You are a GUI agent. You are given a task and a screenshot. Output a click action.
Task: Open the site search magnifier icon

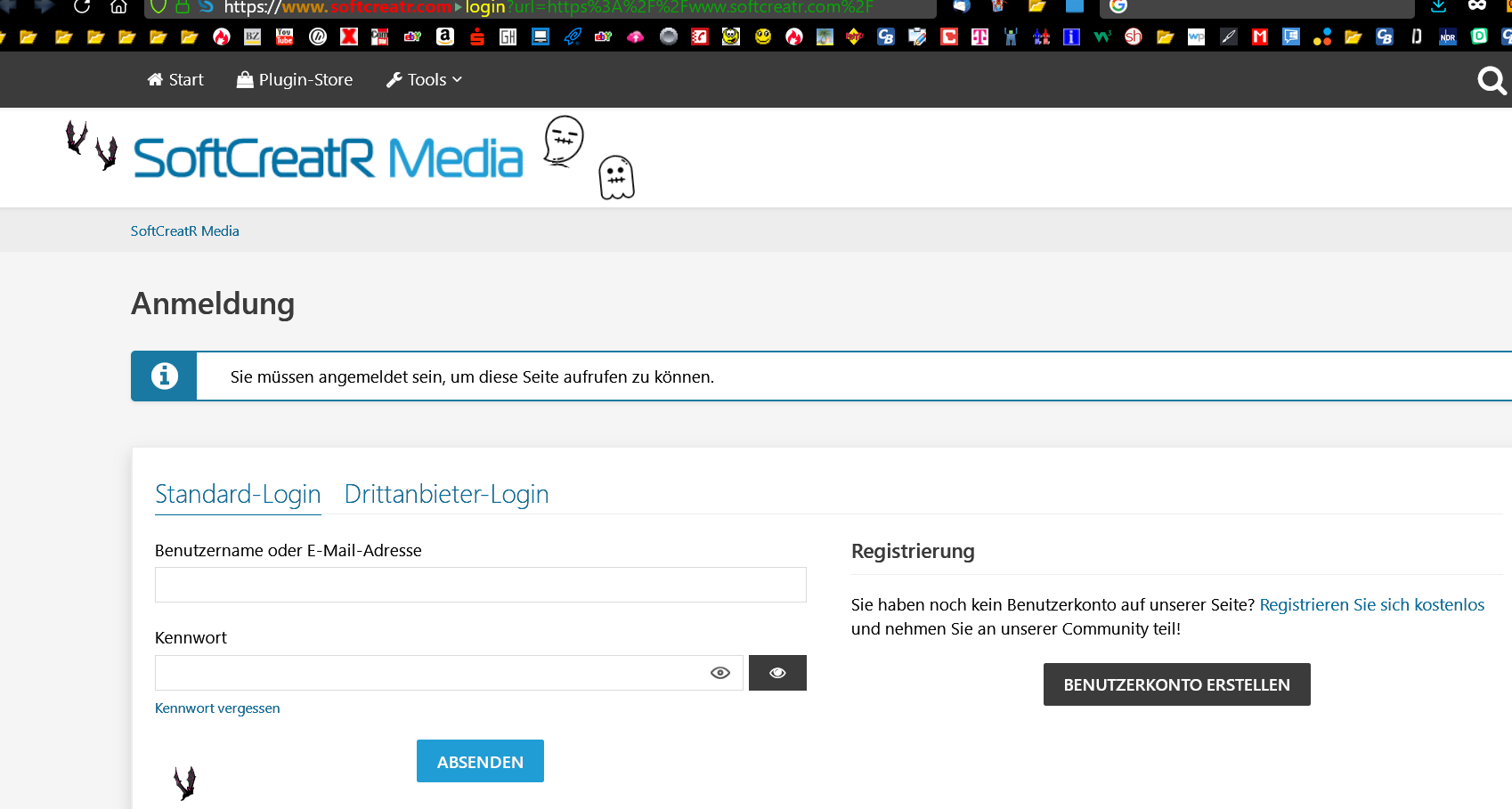click(x=1492, y=81)
